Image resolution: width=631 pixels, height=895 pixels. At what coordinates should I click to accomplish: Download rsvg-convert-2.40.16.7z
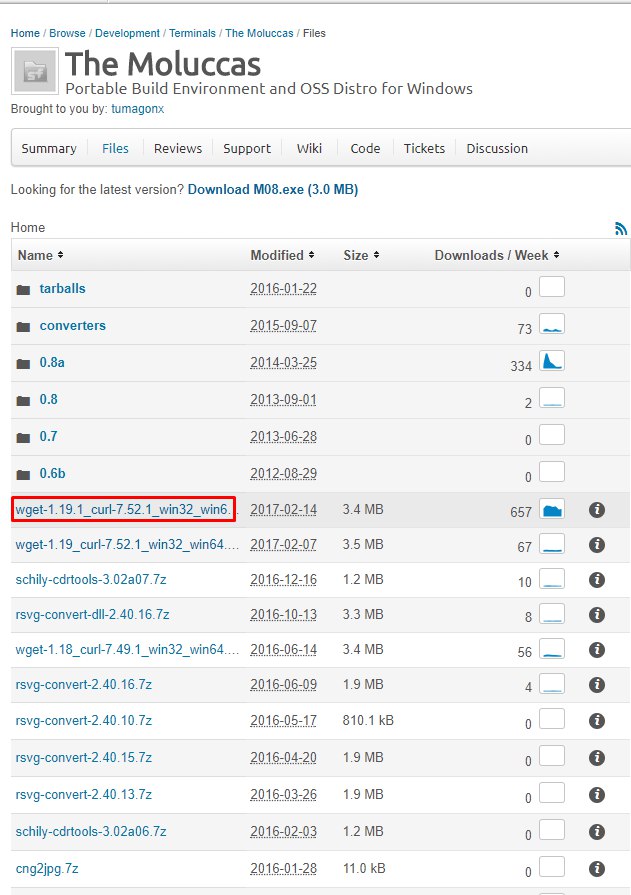84,684
